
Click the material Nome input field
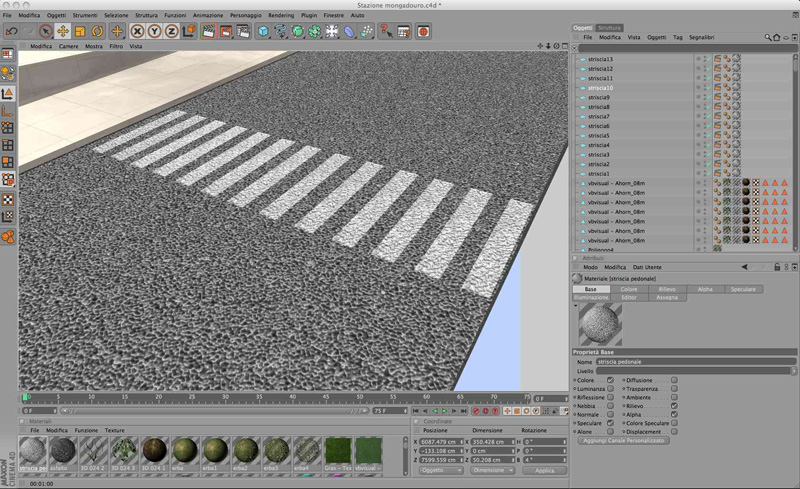point(696,361)
